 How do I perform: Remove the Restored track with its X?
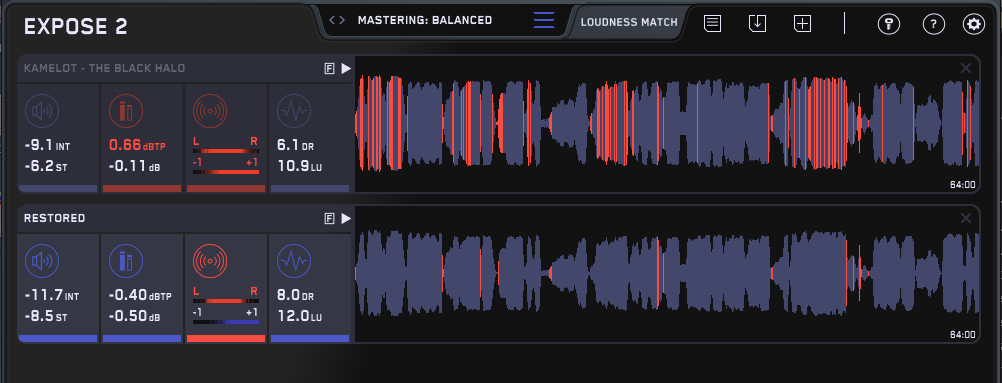(966, 219)
